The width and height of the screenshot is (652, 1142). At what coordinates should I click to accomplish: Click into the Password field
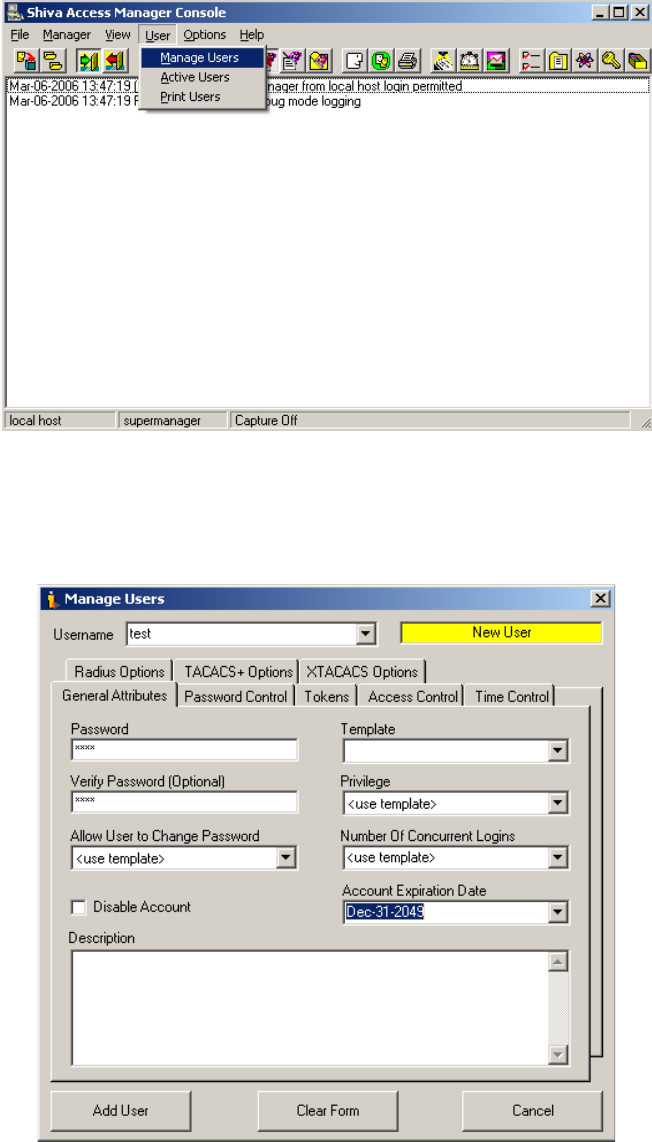[184, 749]
